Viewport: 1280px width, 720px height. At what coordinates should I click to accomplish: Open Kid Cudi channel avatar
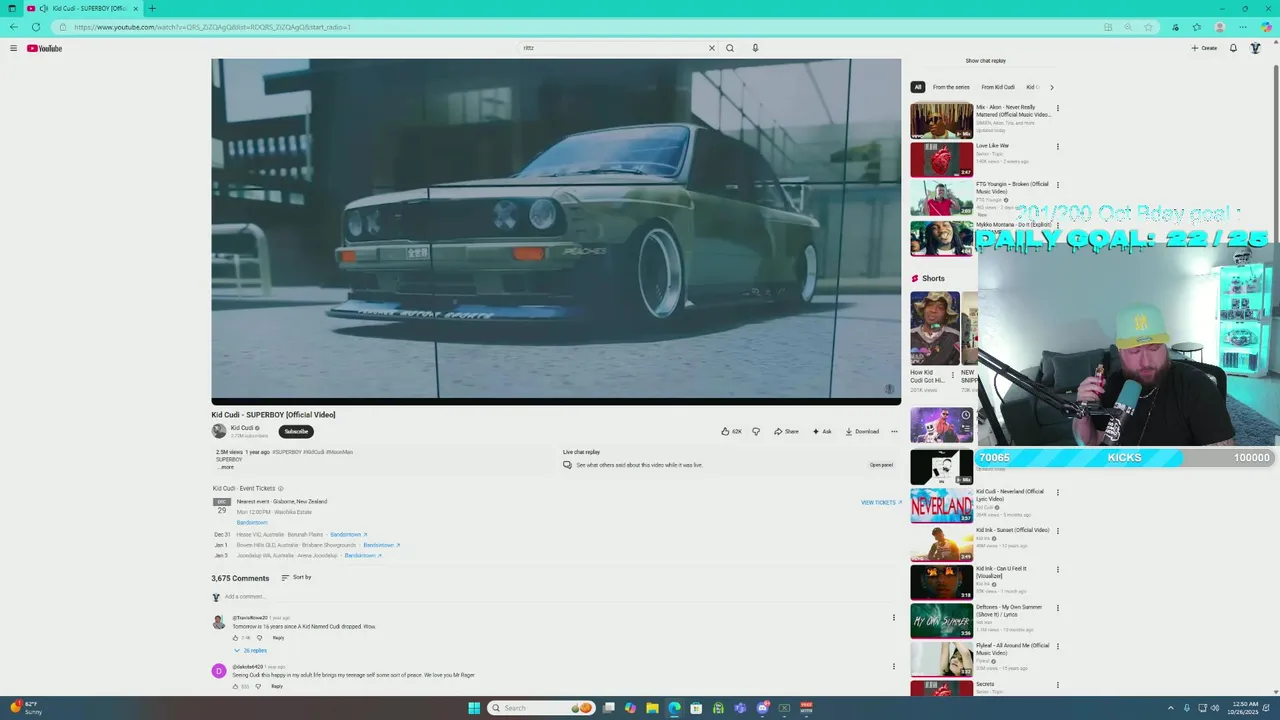point(219,431)
